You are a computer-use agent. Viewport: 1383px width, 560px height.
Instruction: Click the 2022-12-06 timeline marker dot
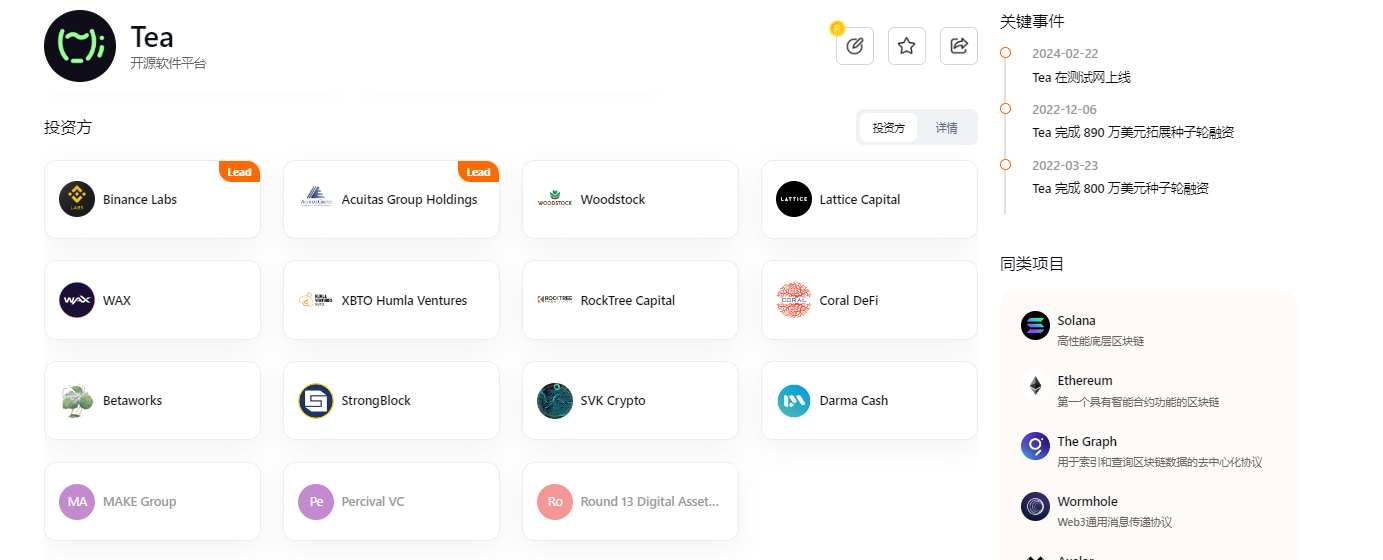1005,108
